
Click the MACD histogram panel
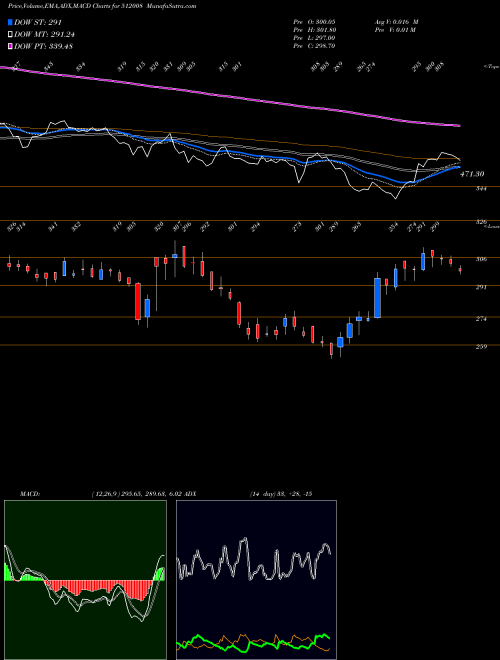pyautogui.click(x=85, y=580)
